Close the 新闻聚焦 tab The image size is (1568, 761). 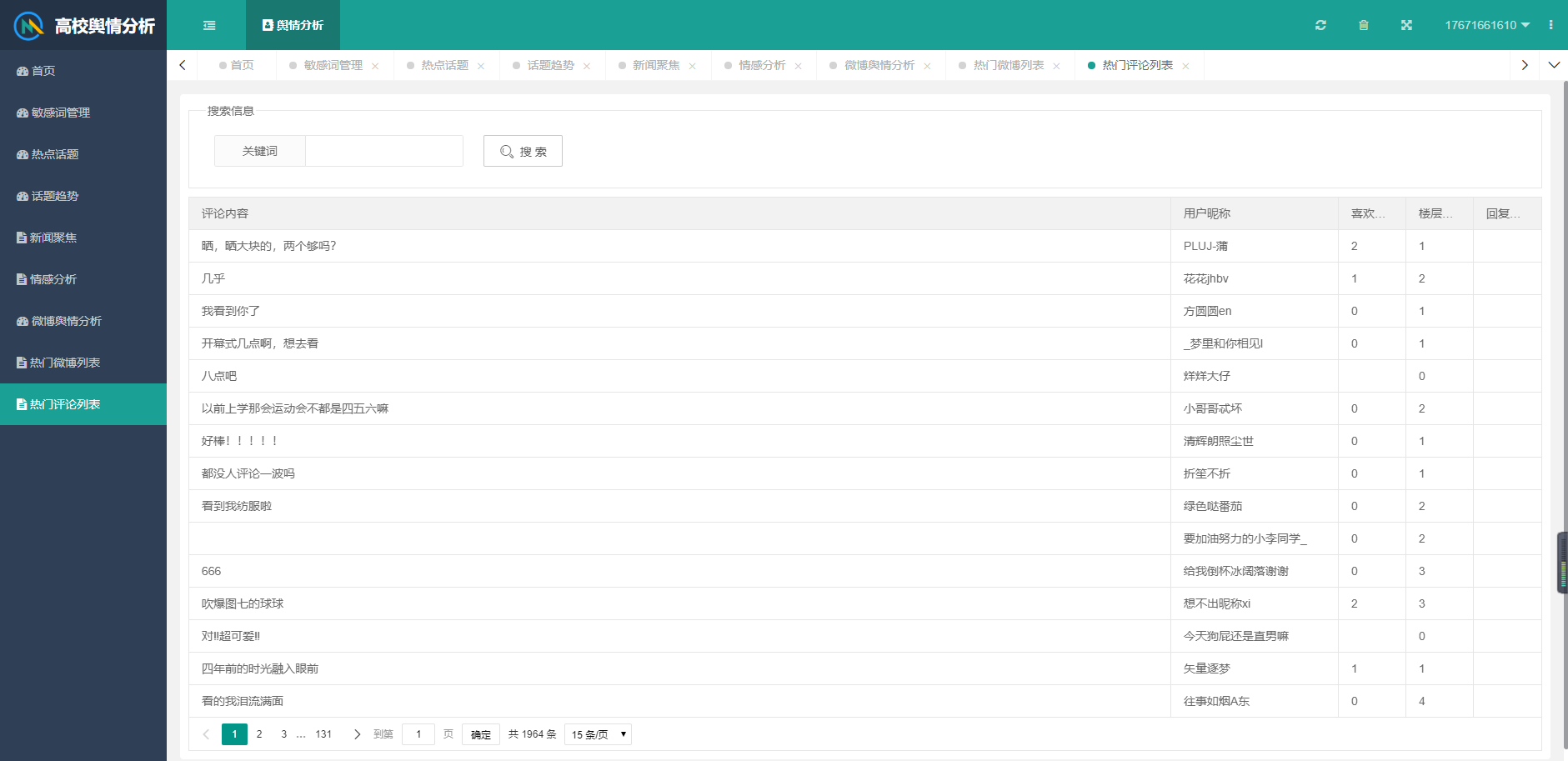tap(692, 66)
